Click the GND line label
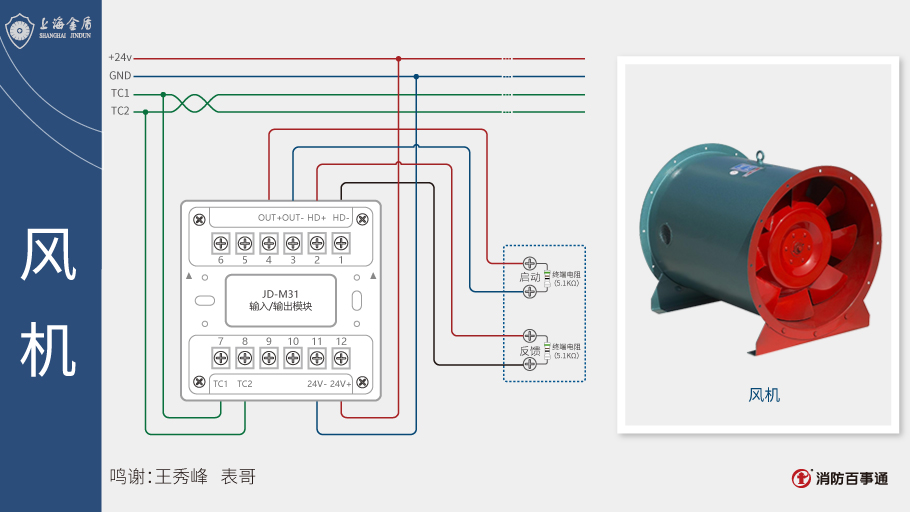 click(x=120, y=76)
